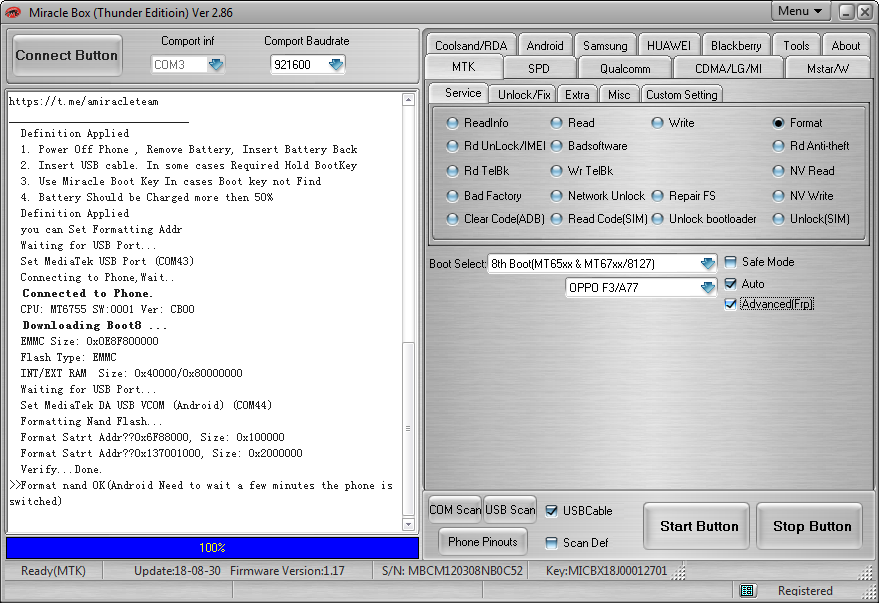Open the Menu dropdown in title bar
Screen dimensions: 879x603
799,11
